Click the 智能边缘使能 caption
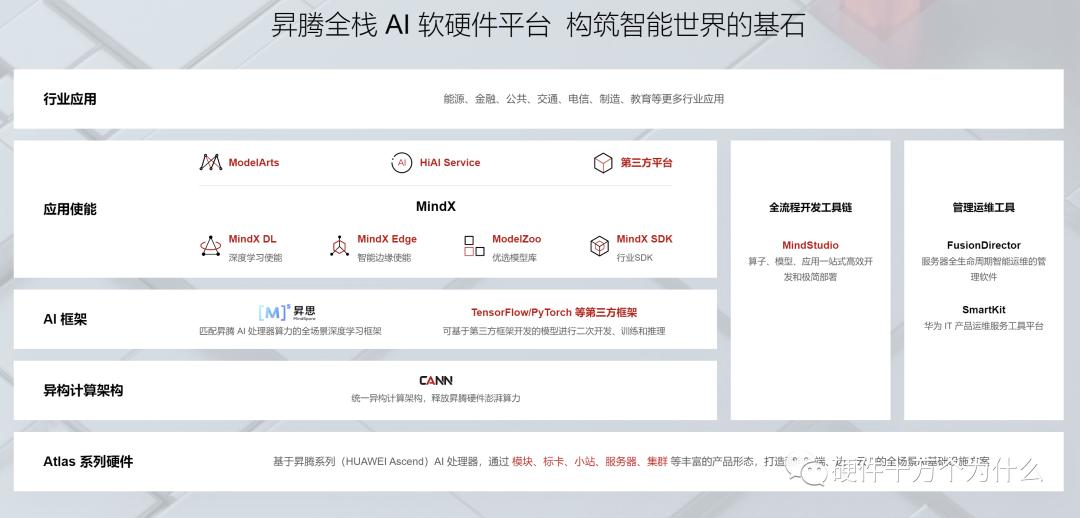 pyautogui.click(x=384, y=258)
